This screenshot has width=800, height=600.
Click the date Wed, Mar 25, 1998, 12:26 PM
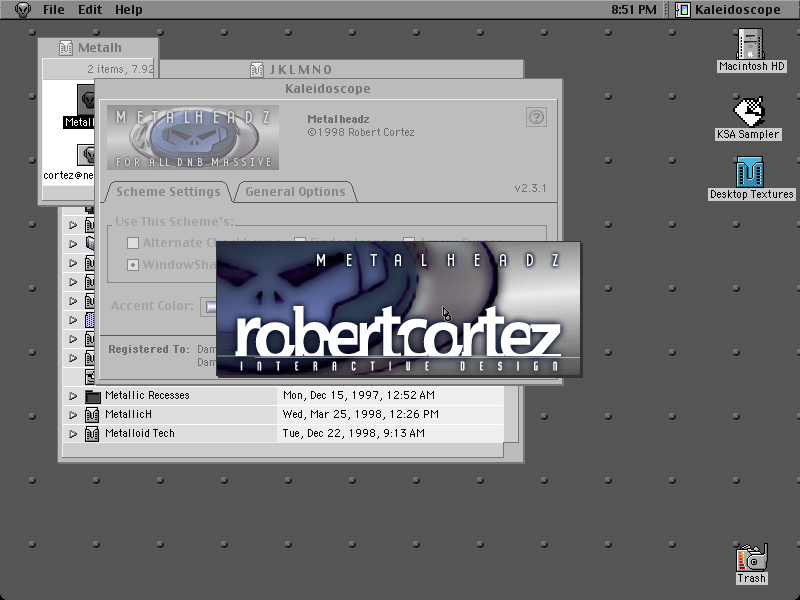[361, 414]
